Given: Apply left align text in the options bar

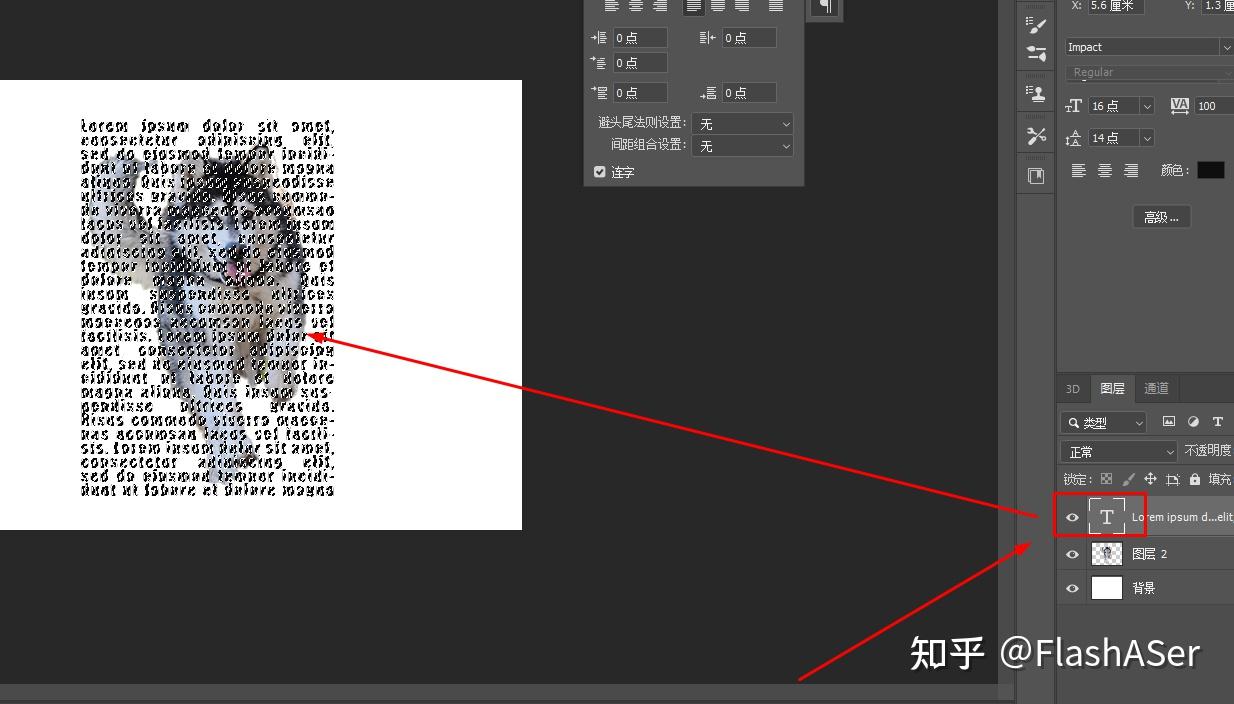Looking at the screenshot, I should pos(1078,170).
